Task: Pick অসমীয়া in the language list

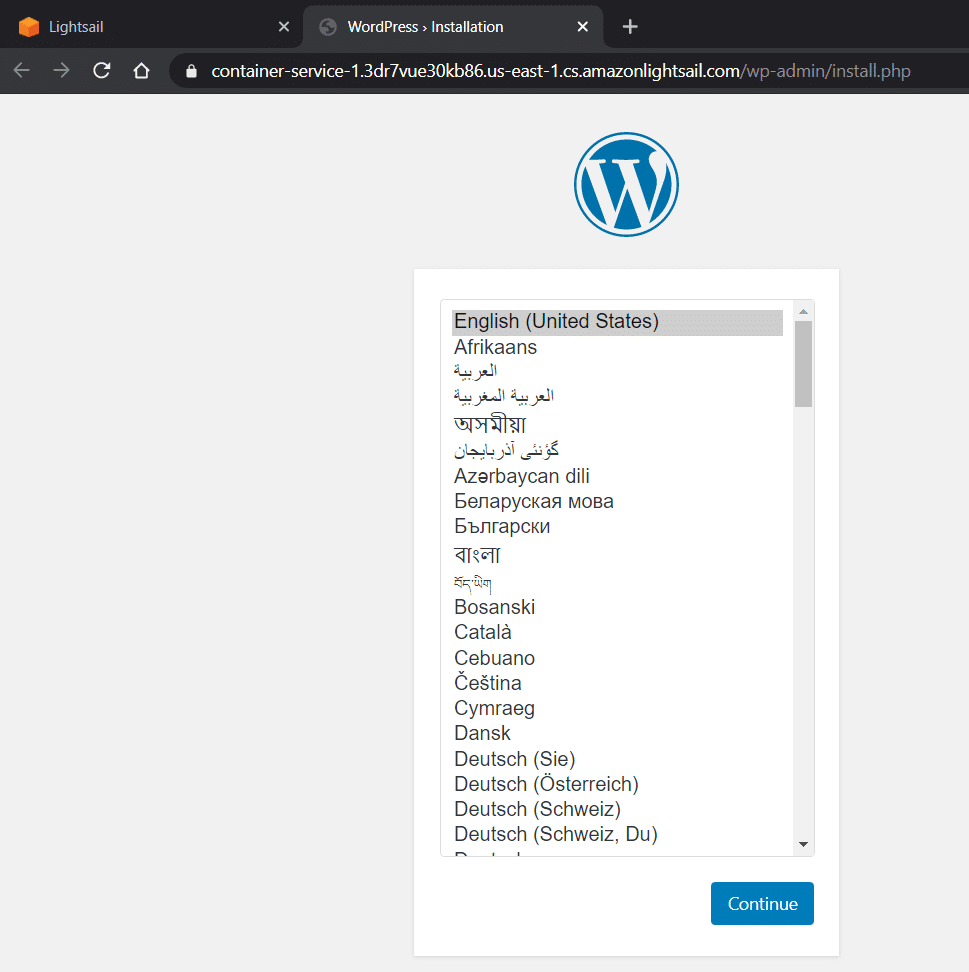Action: pos(617,424)
